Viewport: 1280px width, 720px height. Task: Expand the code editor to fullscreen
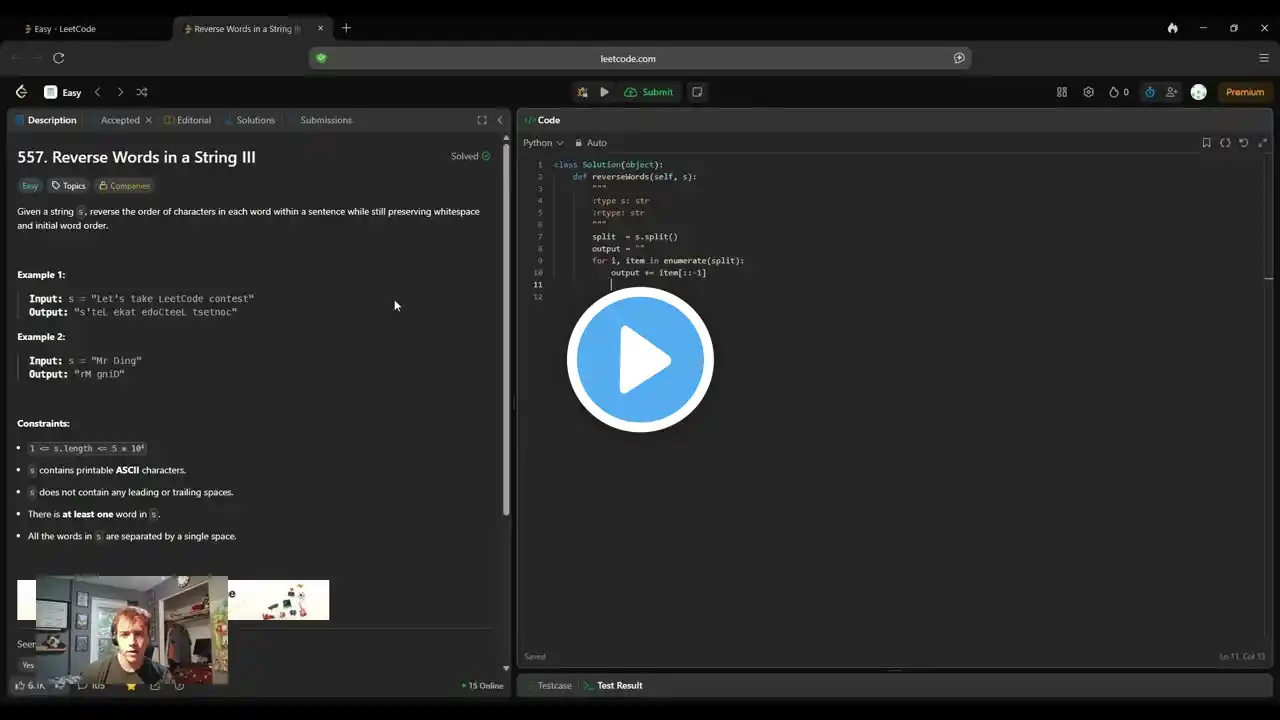pos(1262,143)
